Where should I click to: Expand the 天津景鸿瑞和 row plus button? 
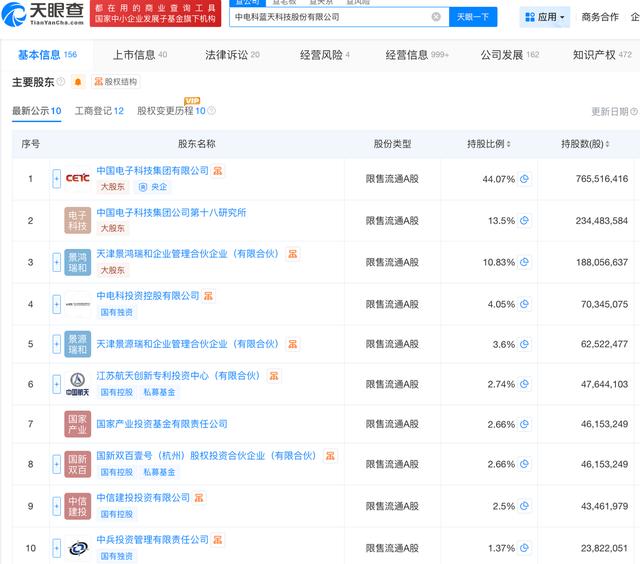pos(57,262)
